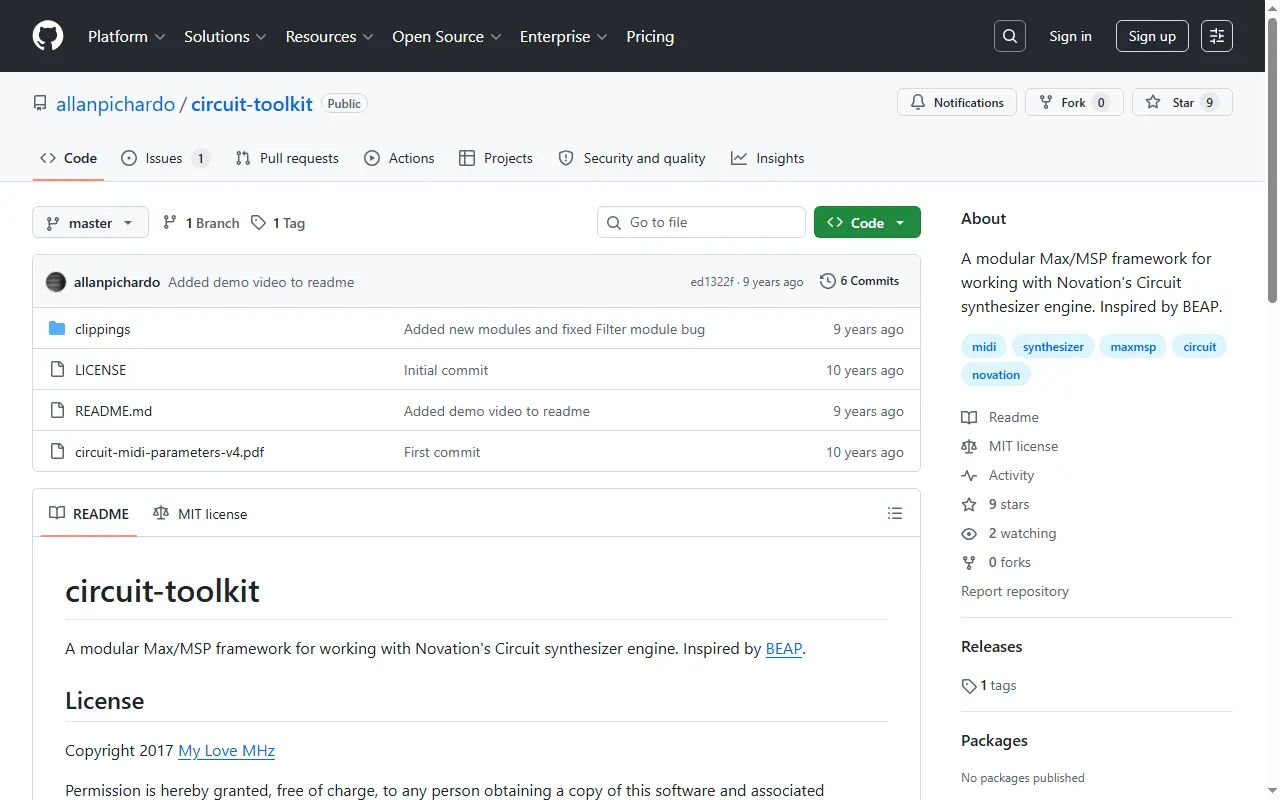Select the midi topic tag

[x=984, y=347]
